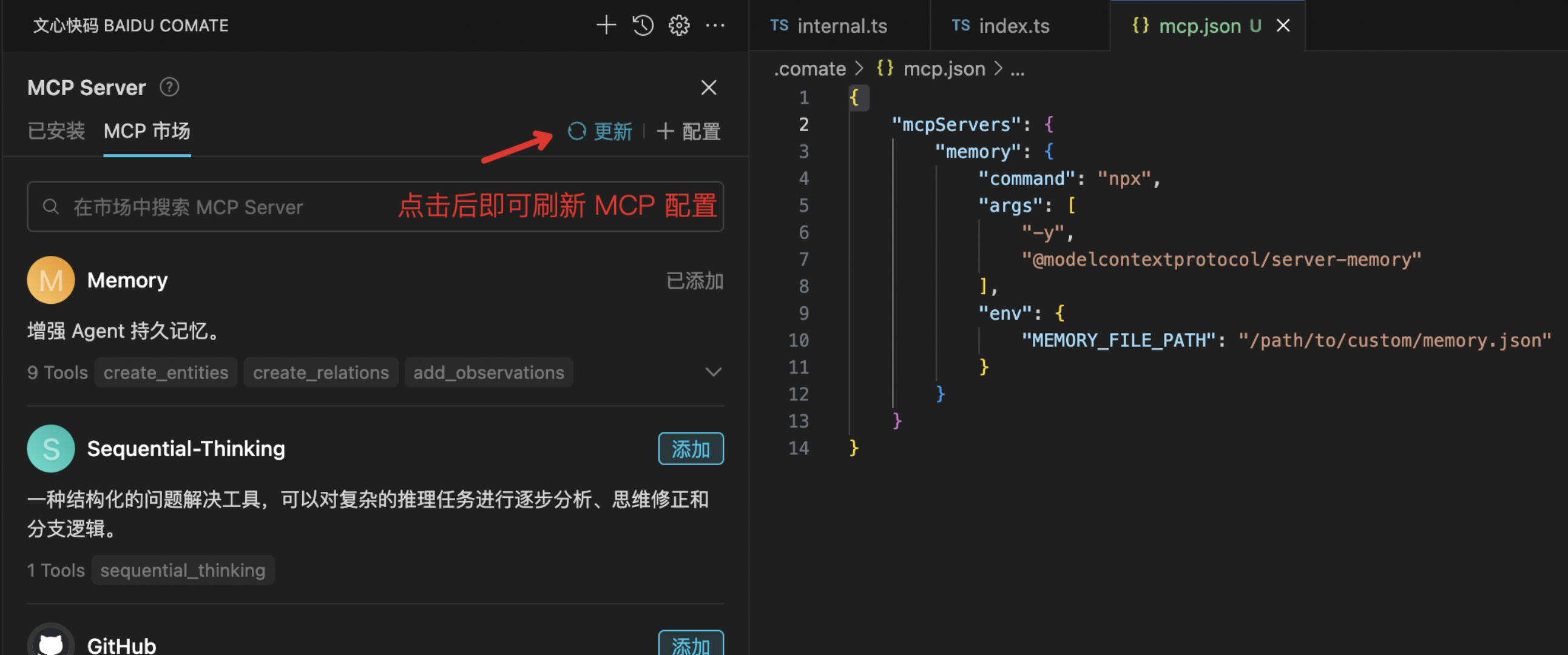Click the GitHub server title
Screen dimensions: 1568x655
point(122,645)
